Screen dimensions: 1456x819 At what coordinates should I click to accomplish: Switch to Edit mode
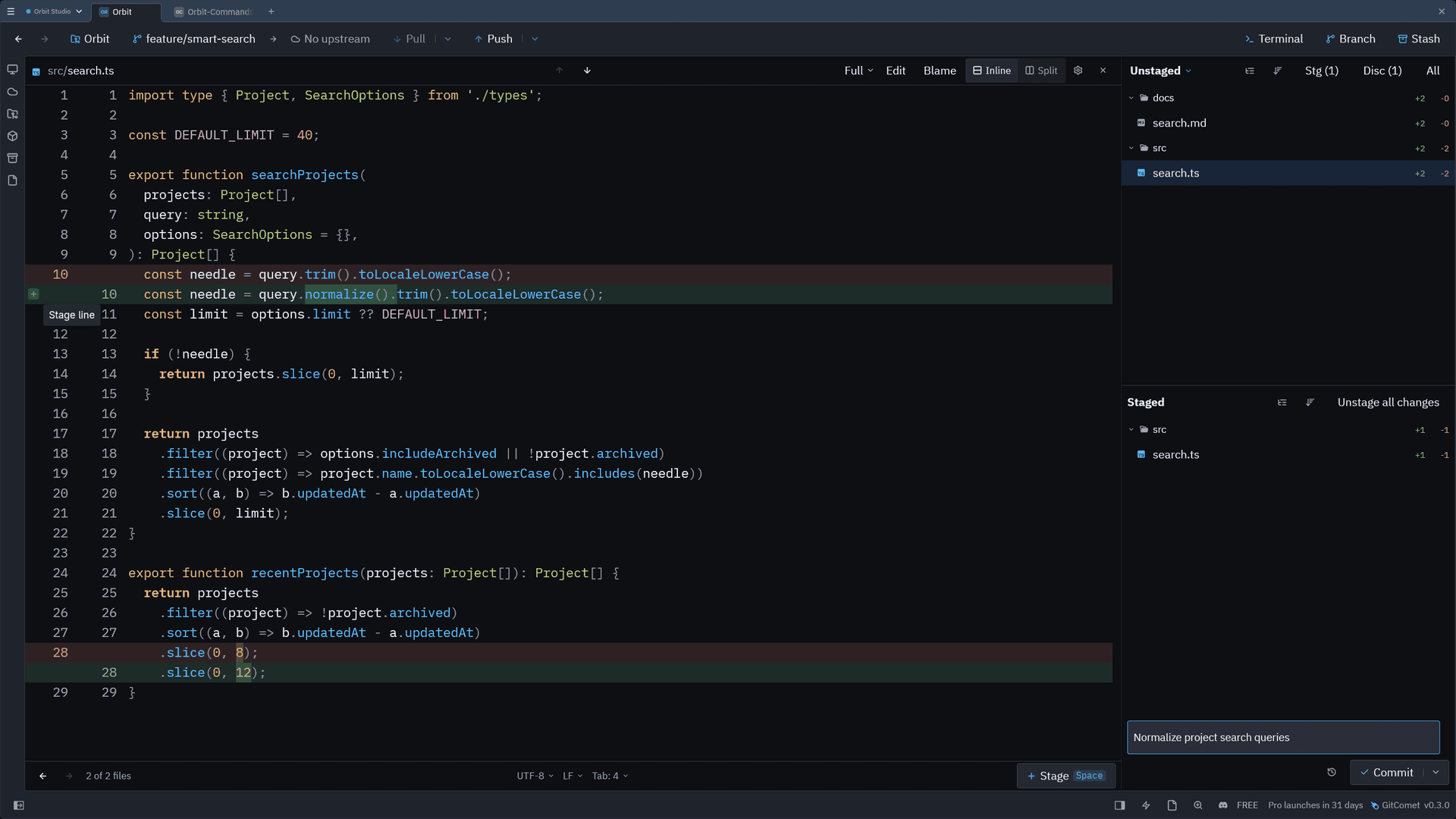point(896,71)
